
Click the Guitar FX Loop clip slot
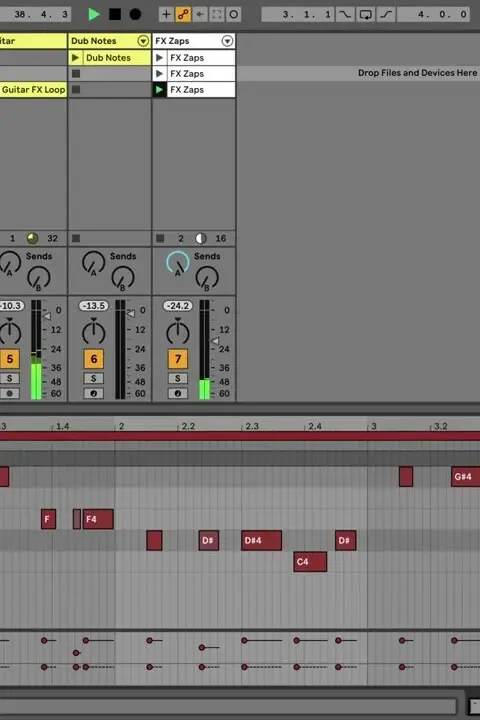pos(33,90)
